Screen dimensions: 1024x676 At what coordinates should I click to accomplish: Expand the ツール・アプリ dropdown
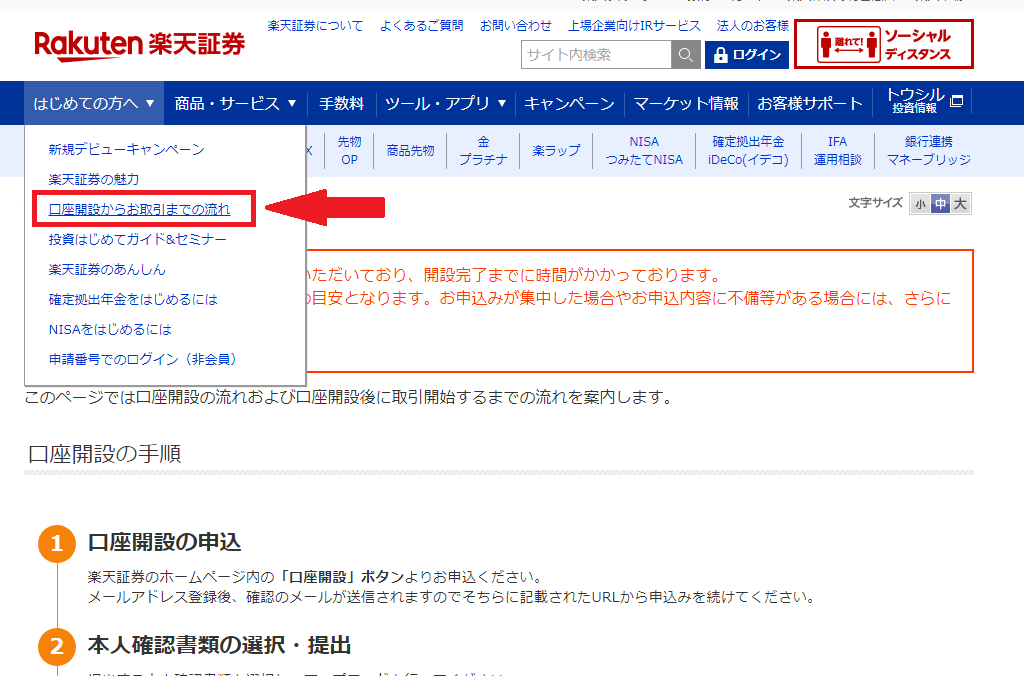(x=445, y=103)
